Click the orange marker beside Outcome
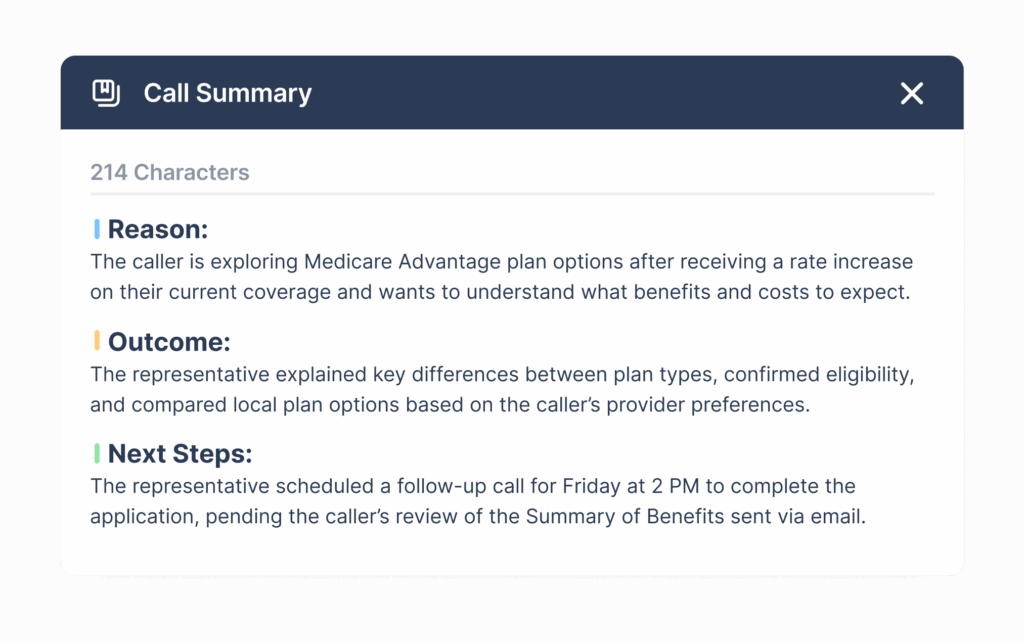The width and height of the screenshot is (1024, 641). coord(97,342)
